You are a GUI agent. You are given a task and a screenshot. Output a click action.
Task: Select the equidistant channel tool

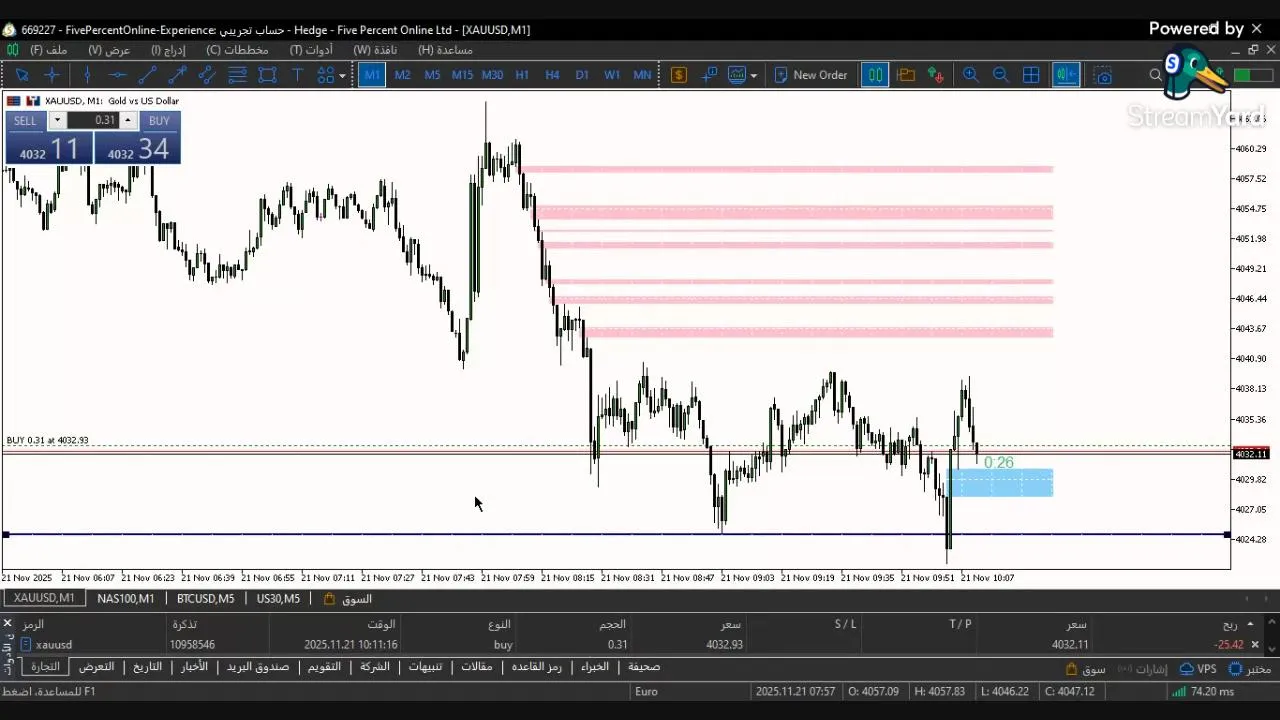tap(207, 75)
